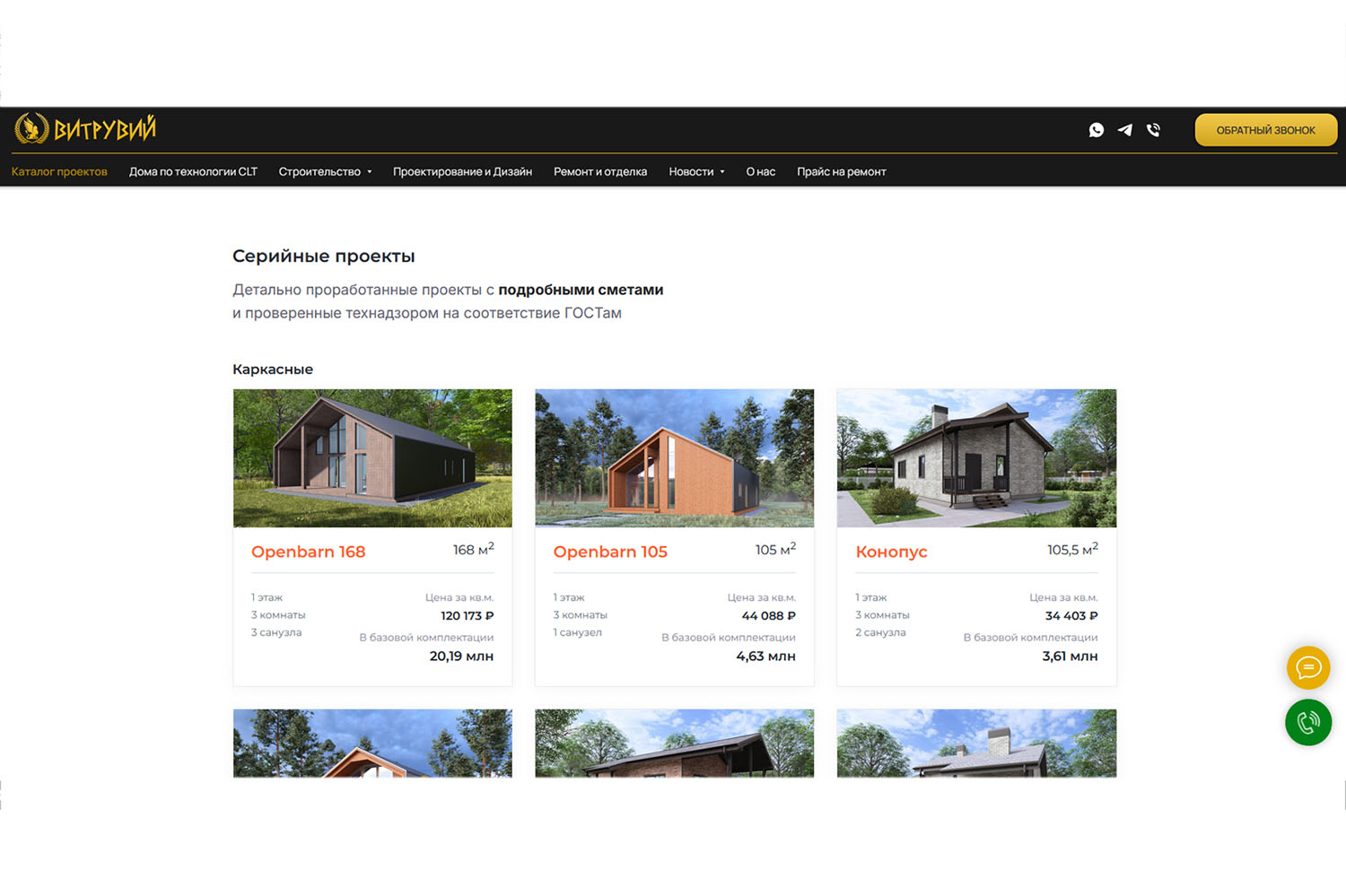Select the Openbarn 105 house image
The width and height of the screenshot is (1346, 896).
click(674, 458)
